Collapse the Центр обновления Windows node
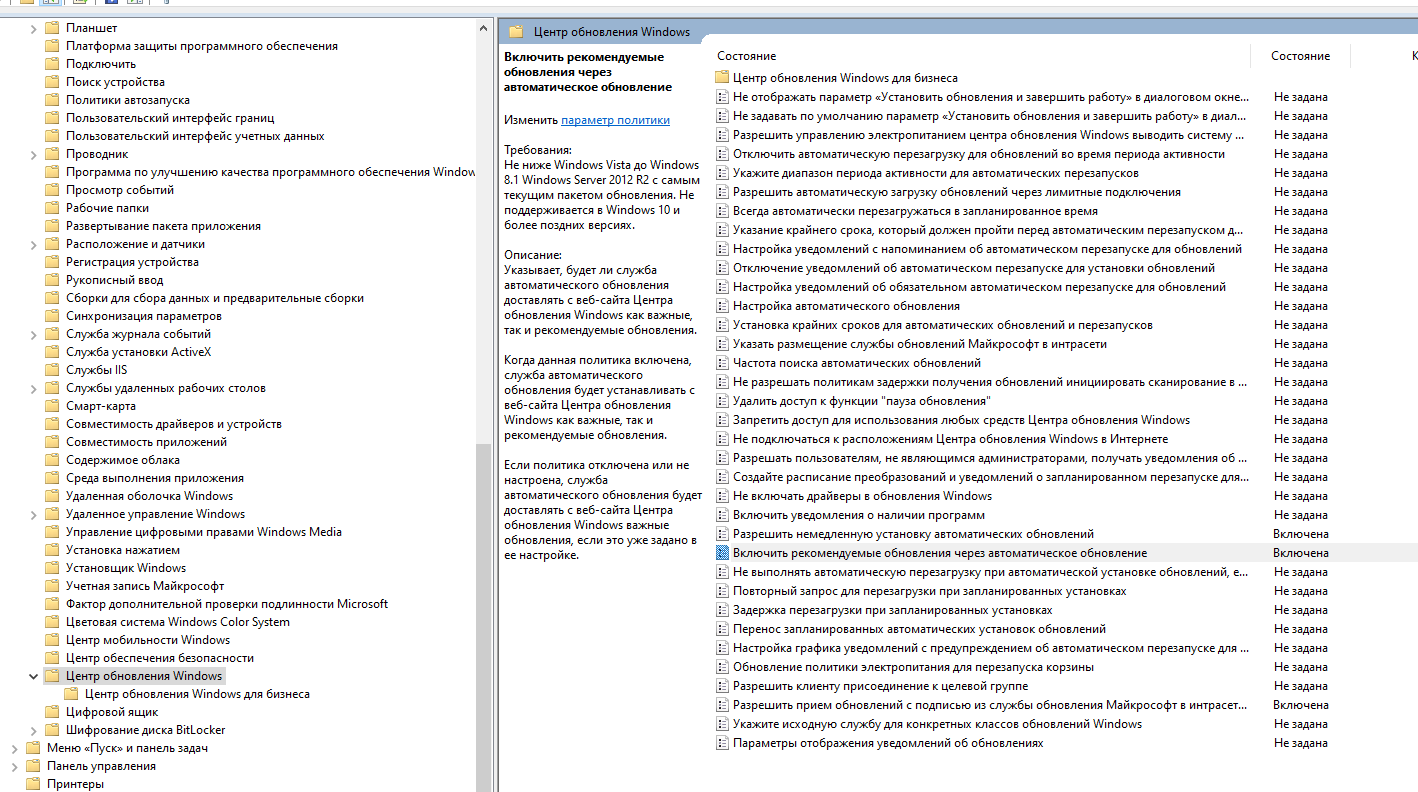 (x=34, y=676)
